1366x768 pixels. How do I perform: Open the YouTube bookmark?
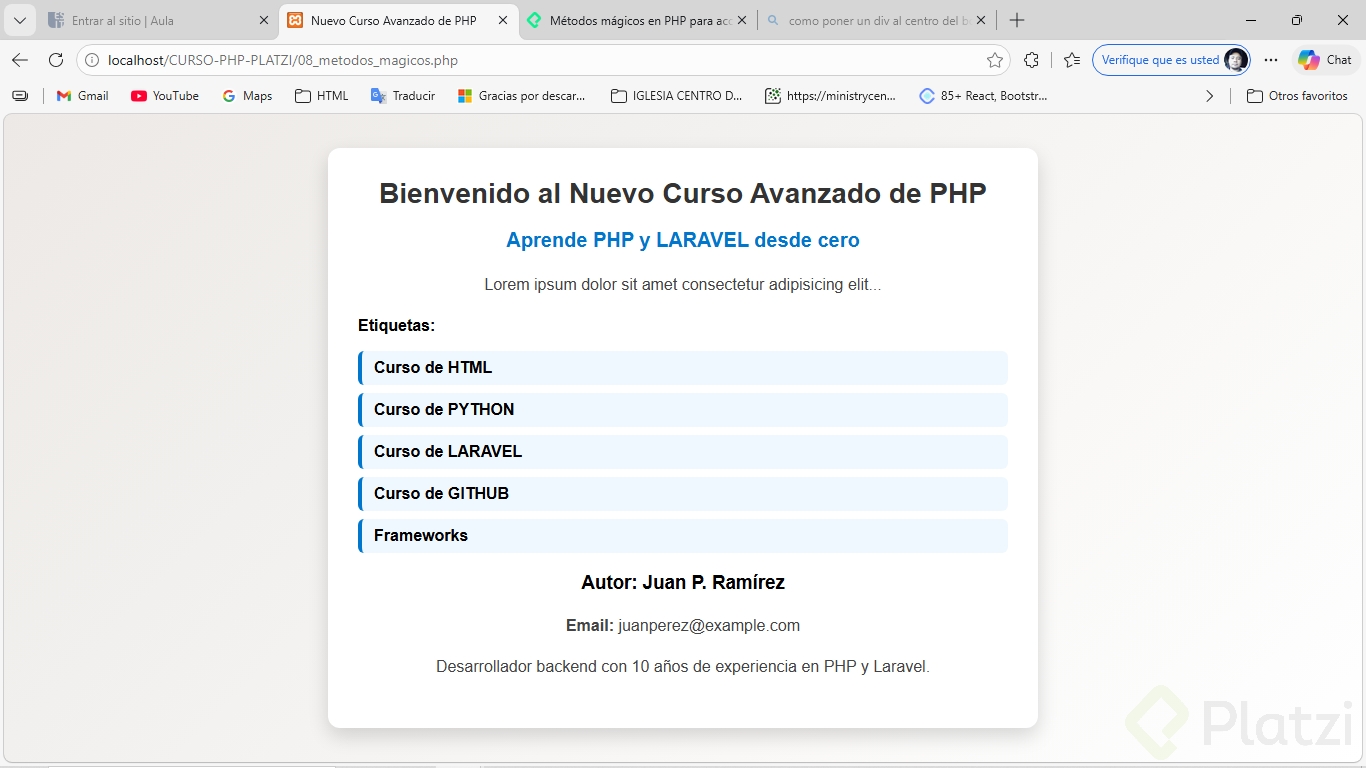165,96
